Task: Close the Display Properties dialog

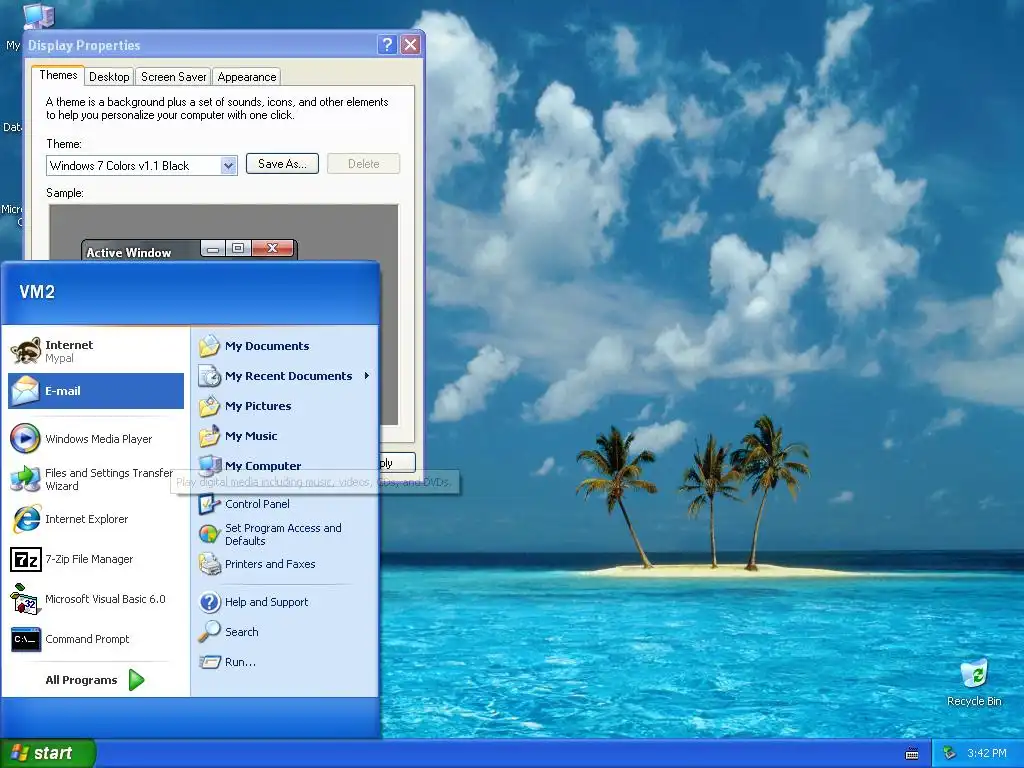Action: click(x=410, y=44)
